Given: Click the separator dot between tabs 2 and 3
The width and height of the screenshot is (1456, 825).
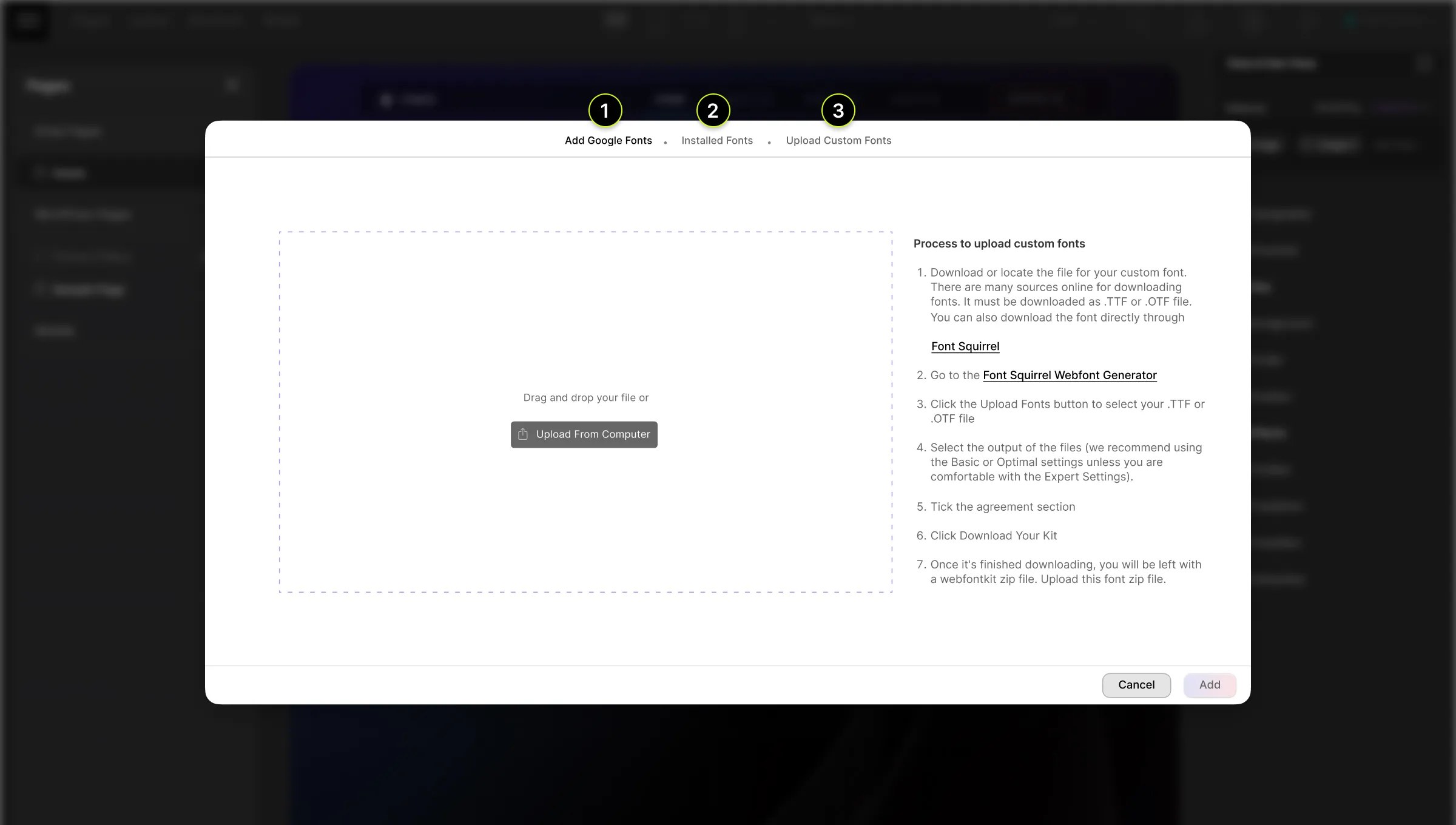Looking at the screenshot, I should tap(769, 141).
